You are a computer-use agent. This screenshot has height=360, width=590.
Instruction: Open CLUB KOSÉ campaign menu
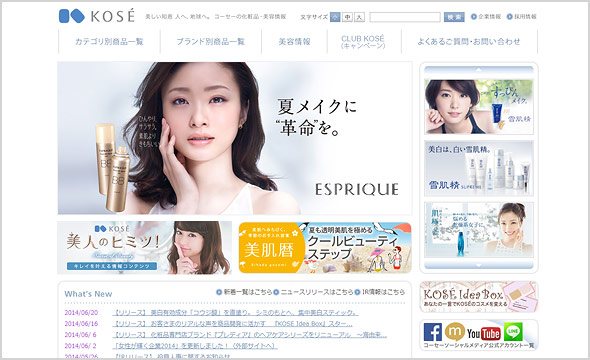pyautogui.click(x=363, y=42)
